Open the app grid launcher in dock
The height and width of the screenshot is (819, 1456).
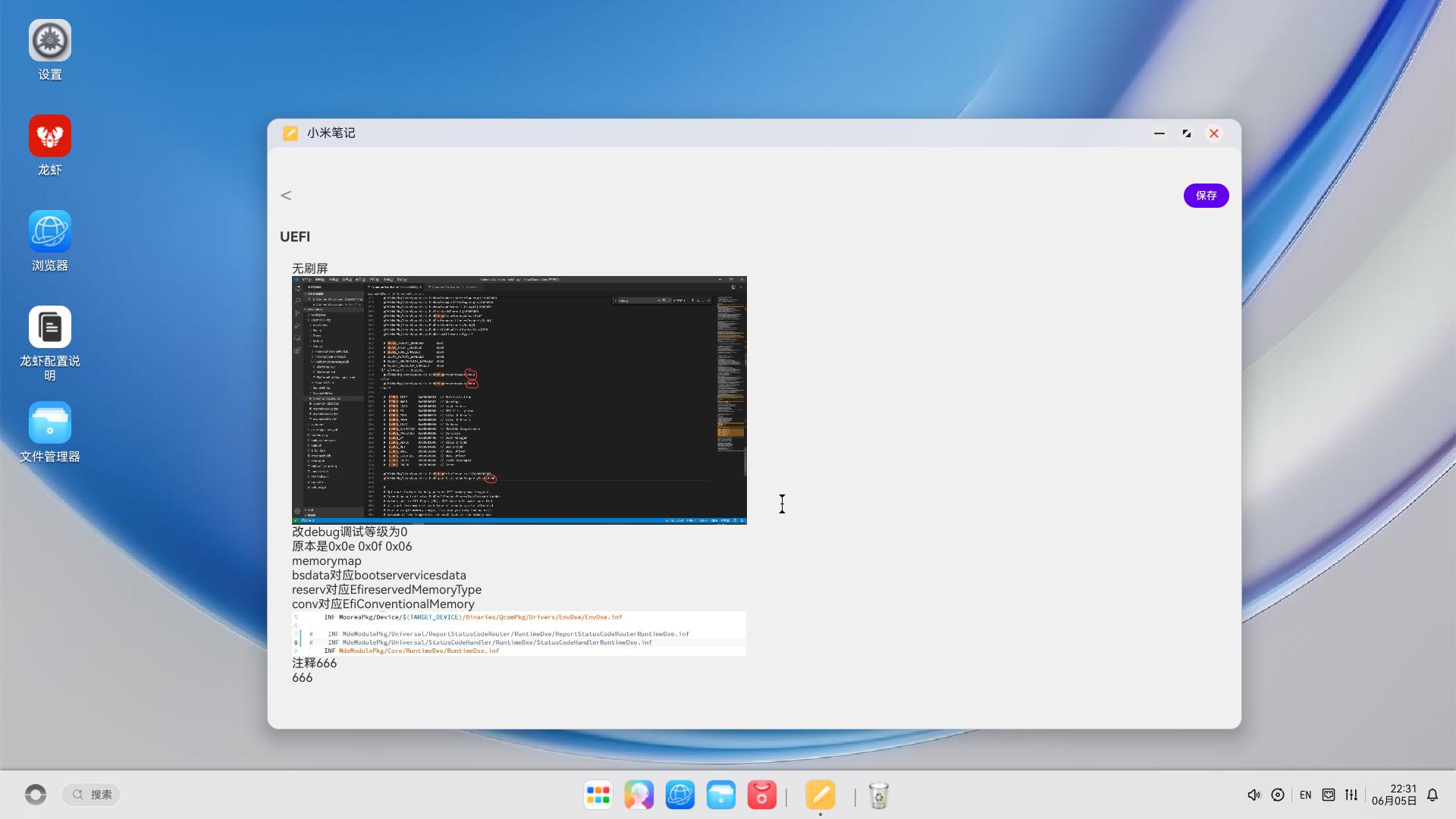point(598,795)
